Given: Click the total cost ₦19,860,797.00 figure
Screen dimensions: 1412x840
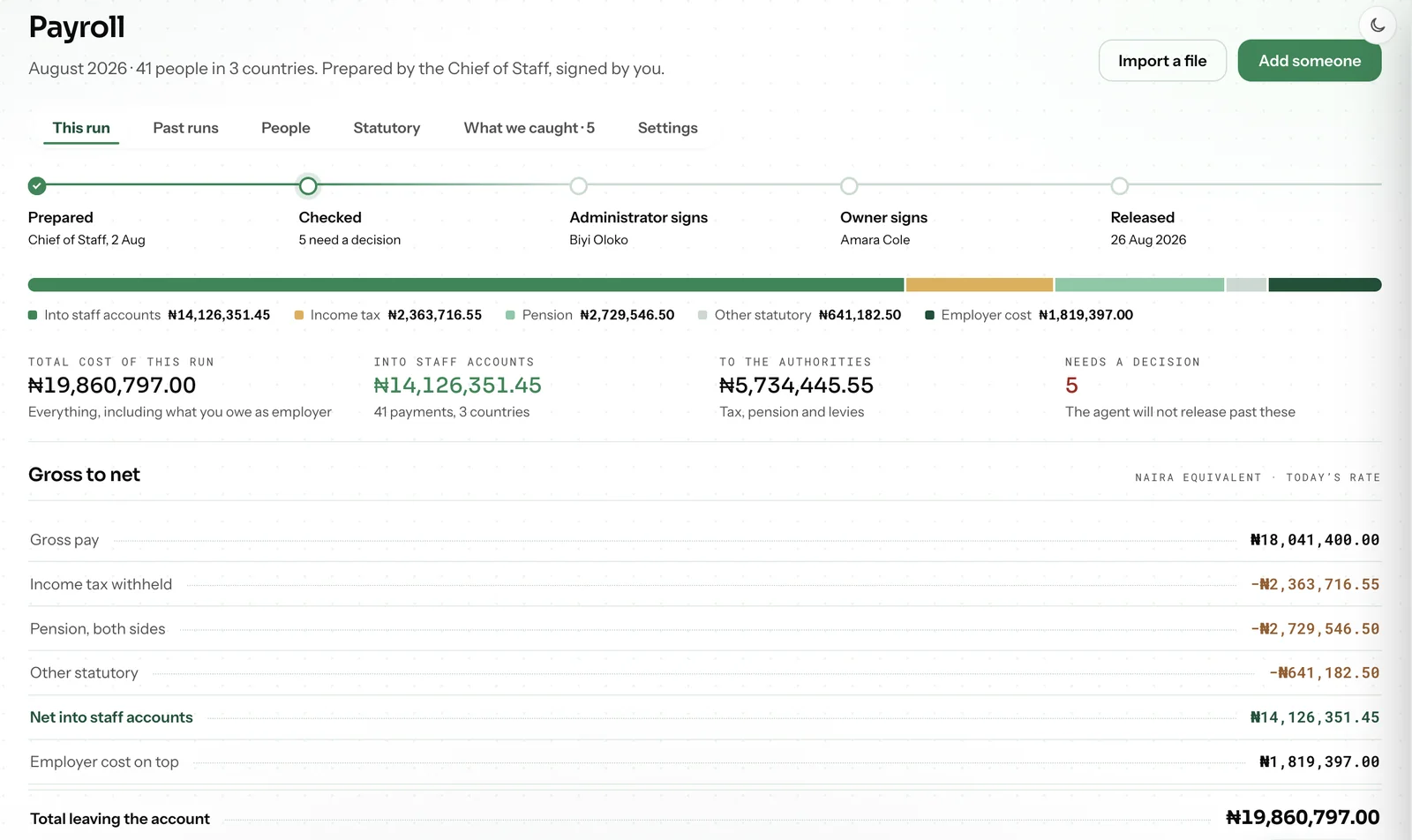Looking at the screenshot, I should (x=112, y=386).
